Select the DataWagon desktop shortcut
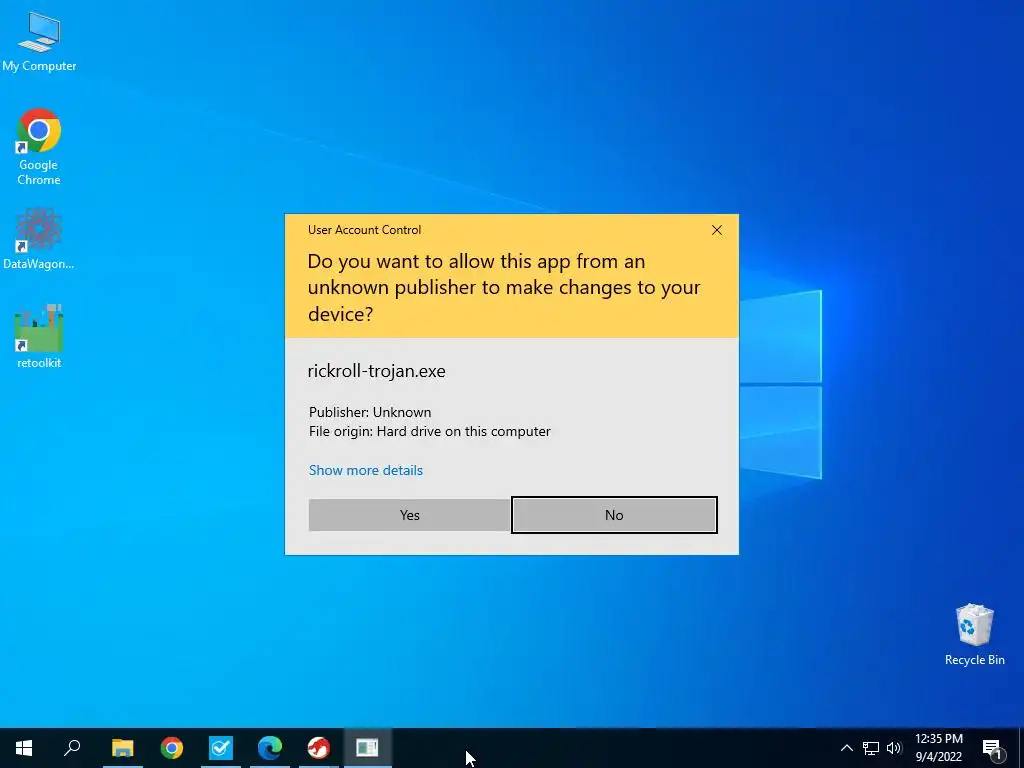 [x=39, y=238]
